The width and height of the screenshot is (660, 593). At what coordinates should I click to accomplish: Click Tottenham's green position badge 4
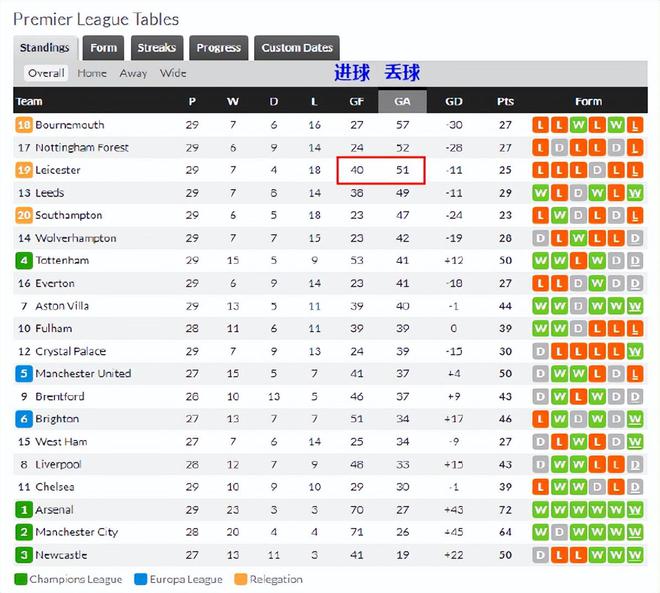24,260
